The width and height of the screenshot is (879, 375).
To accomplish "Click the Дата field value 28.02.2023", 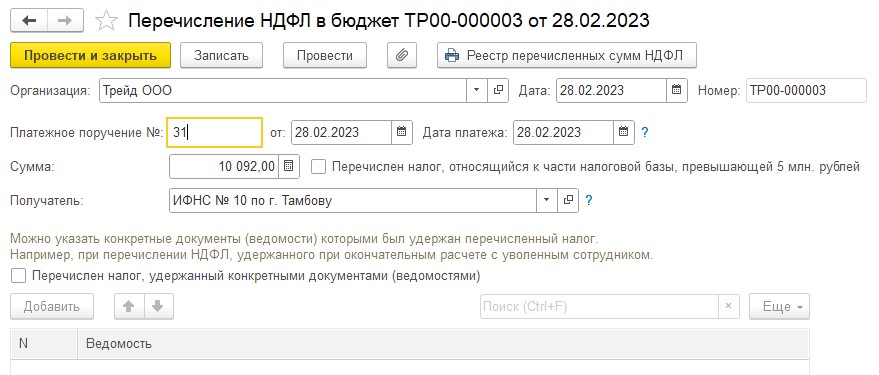I will click(x=611, y=90).
